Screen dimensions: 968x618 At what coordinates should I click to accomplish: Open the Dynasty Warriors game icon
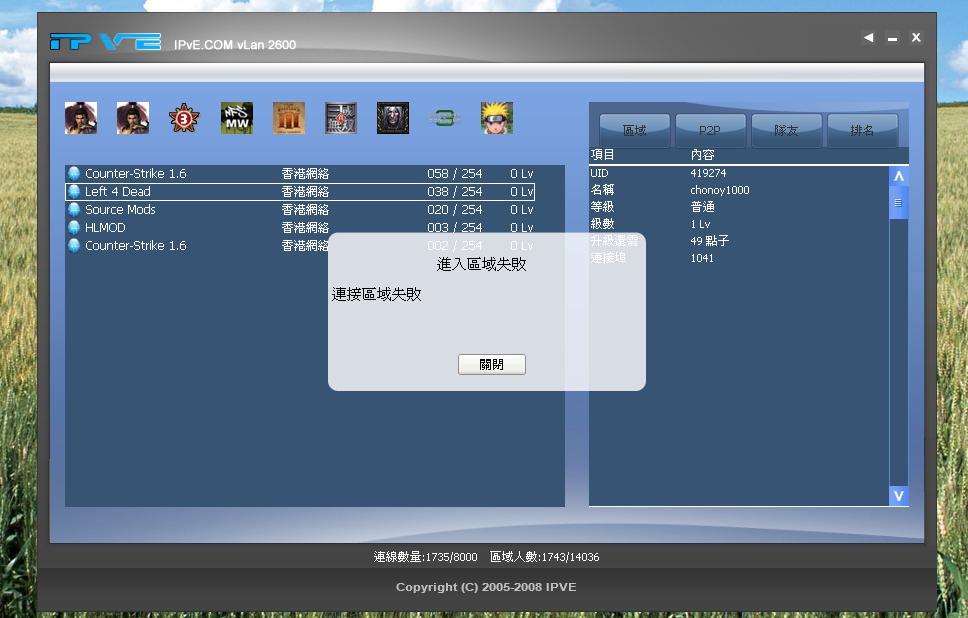click(x=341, y=118)
